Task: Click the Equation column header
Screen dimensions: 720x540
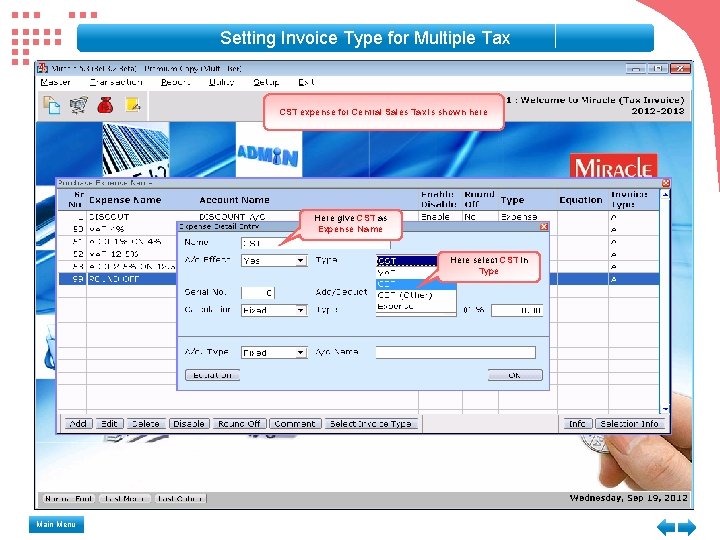Action: click(x=581, y=200)
